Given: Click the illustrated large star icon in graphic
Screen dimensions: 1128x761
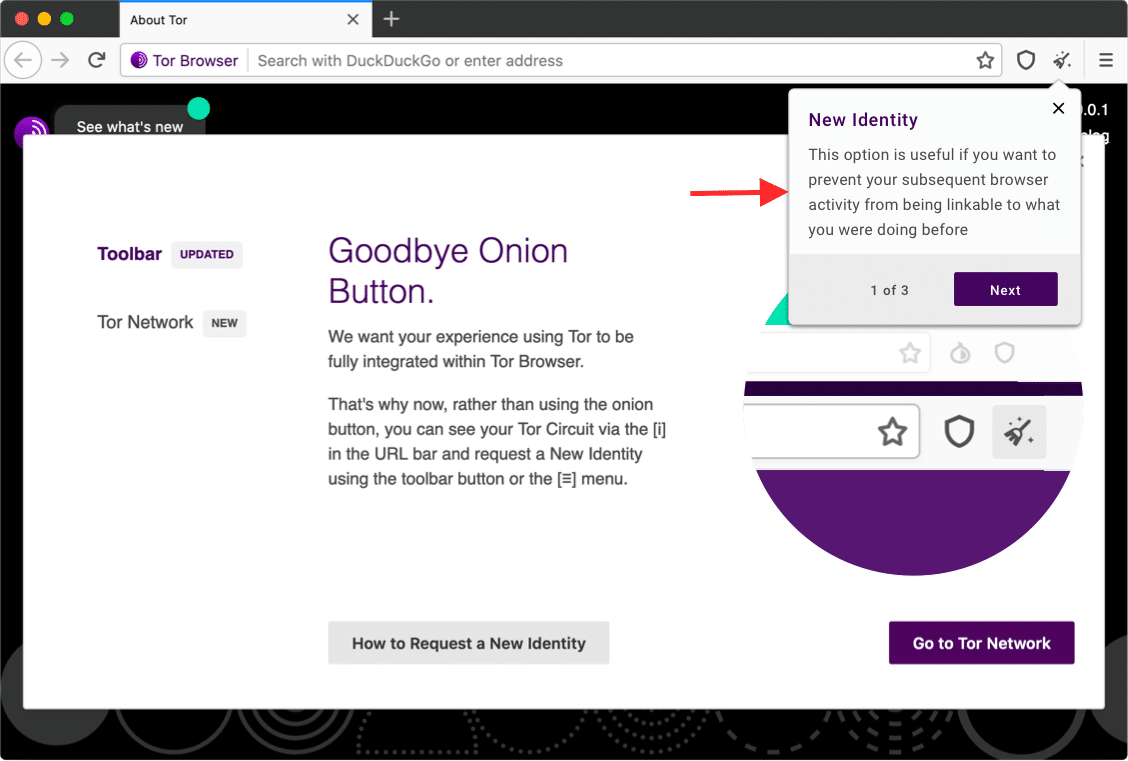Looking at the screenshot, I should click(x=892, y=432).
